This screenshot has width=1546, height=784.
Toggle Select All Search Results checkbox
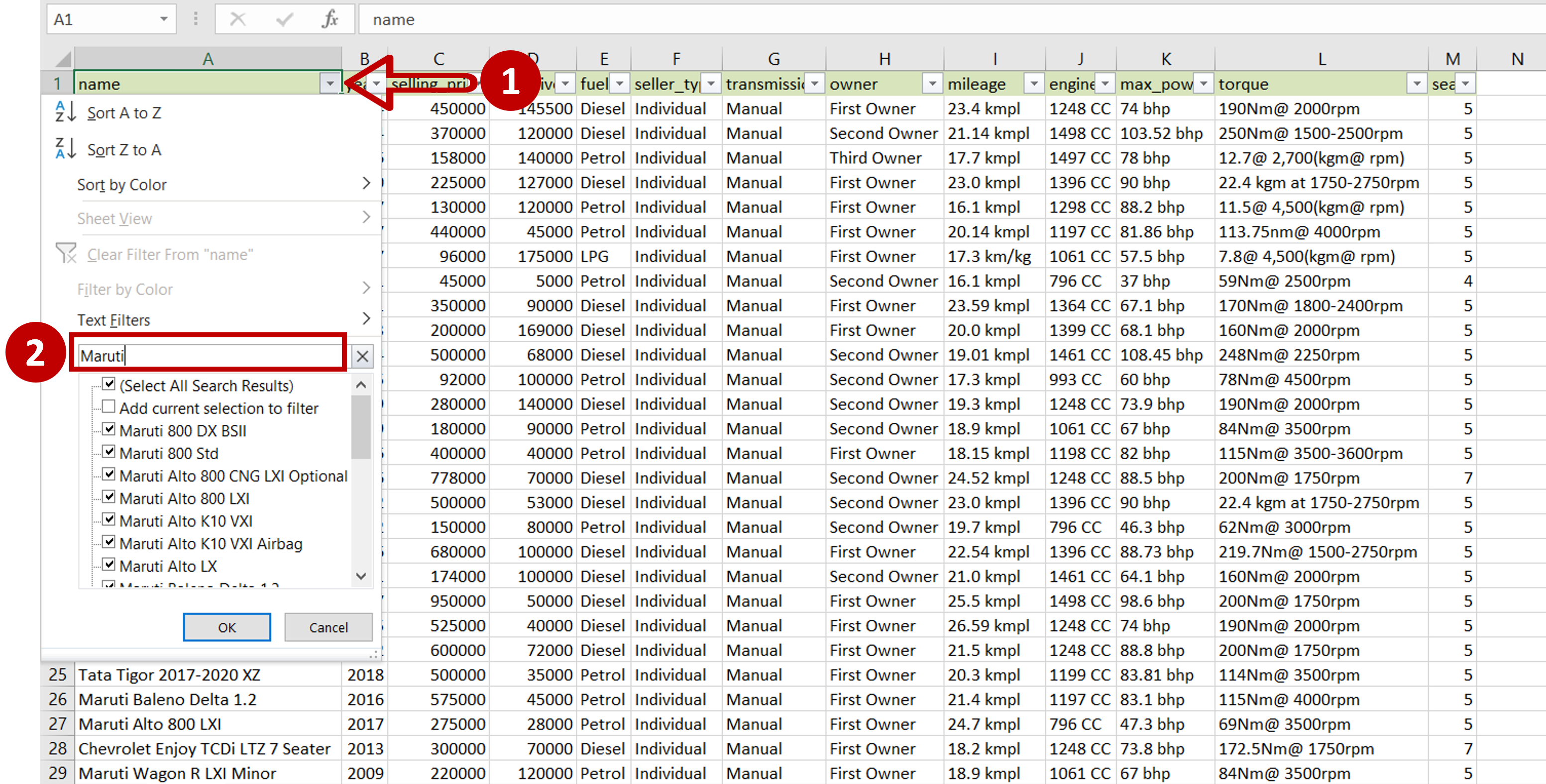[109, 385]
